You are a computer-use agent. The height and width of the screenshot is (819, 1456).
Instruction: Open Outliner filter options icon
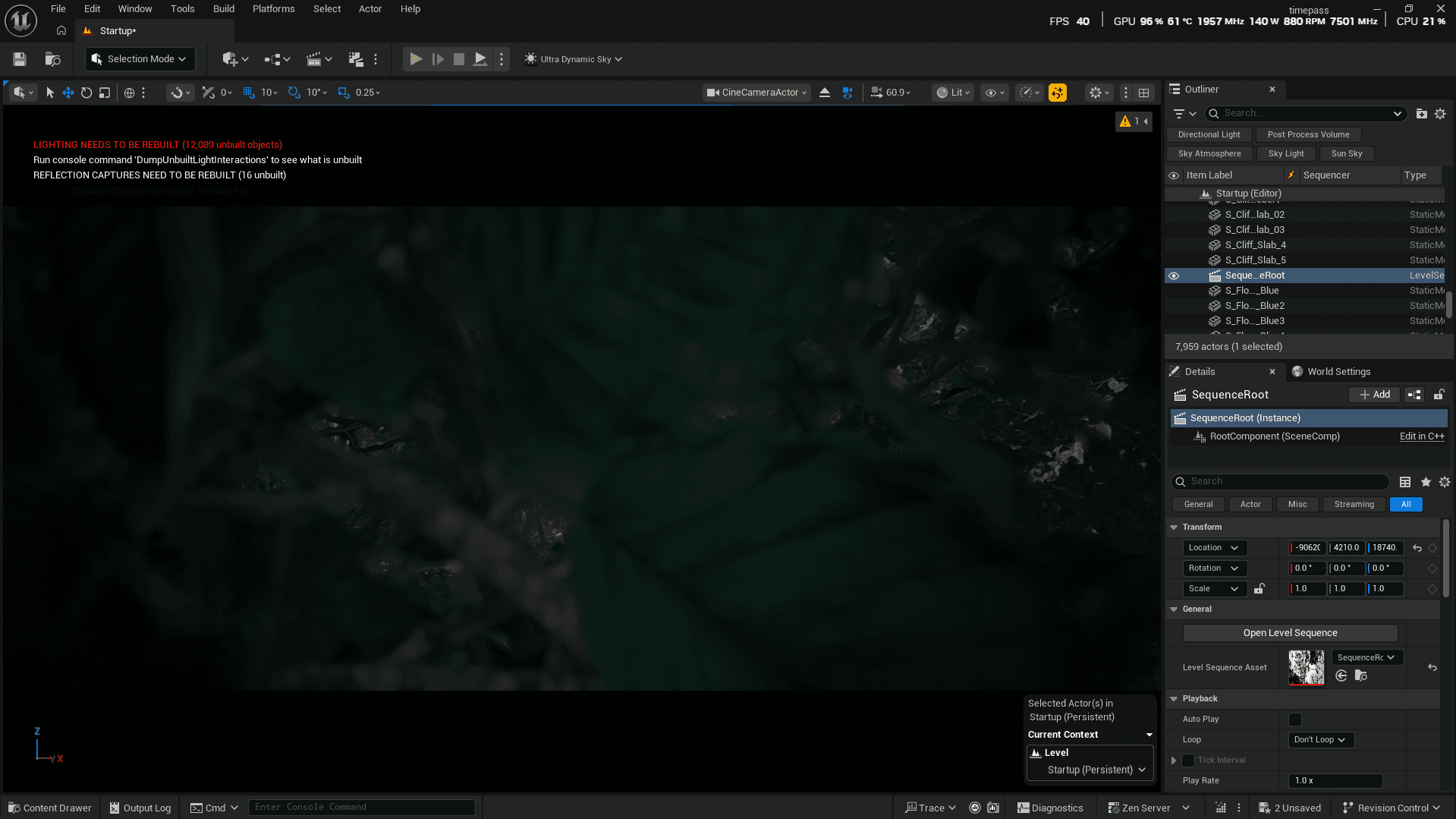(x=1184, y=114)
